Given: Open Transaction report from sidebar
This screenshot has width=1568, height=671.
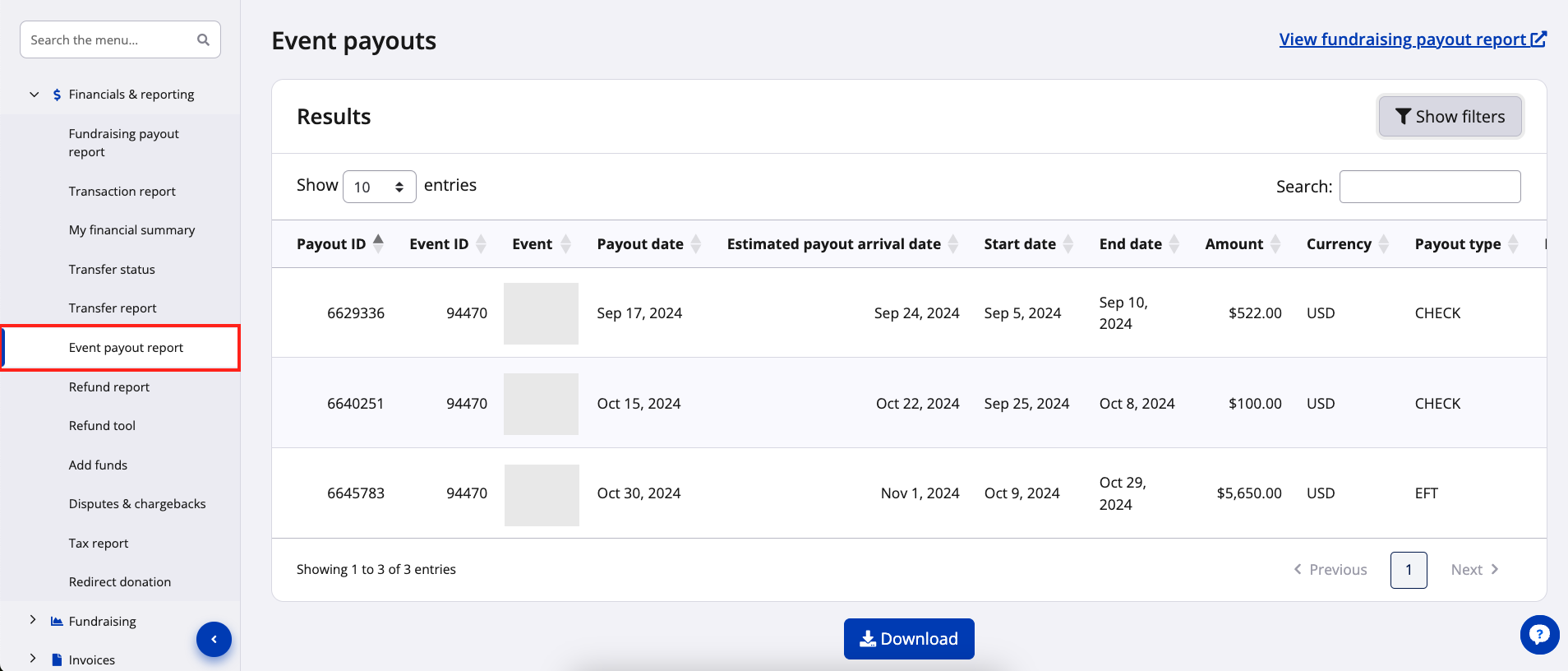Looking at the screenshot, I should coord(122,191).
